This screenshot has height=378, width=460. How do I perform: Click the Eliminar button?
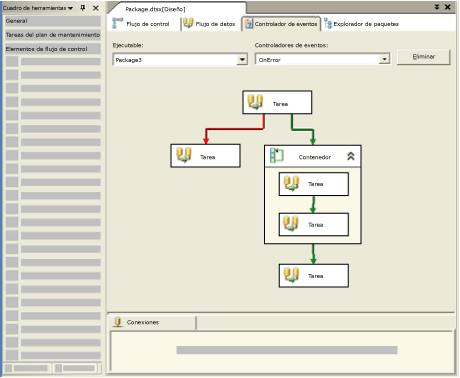pos(424,57)
